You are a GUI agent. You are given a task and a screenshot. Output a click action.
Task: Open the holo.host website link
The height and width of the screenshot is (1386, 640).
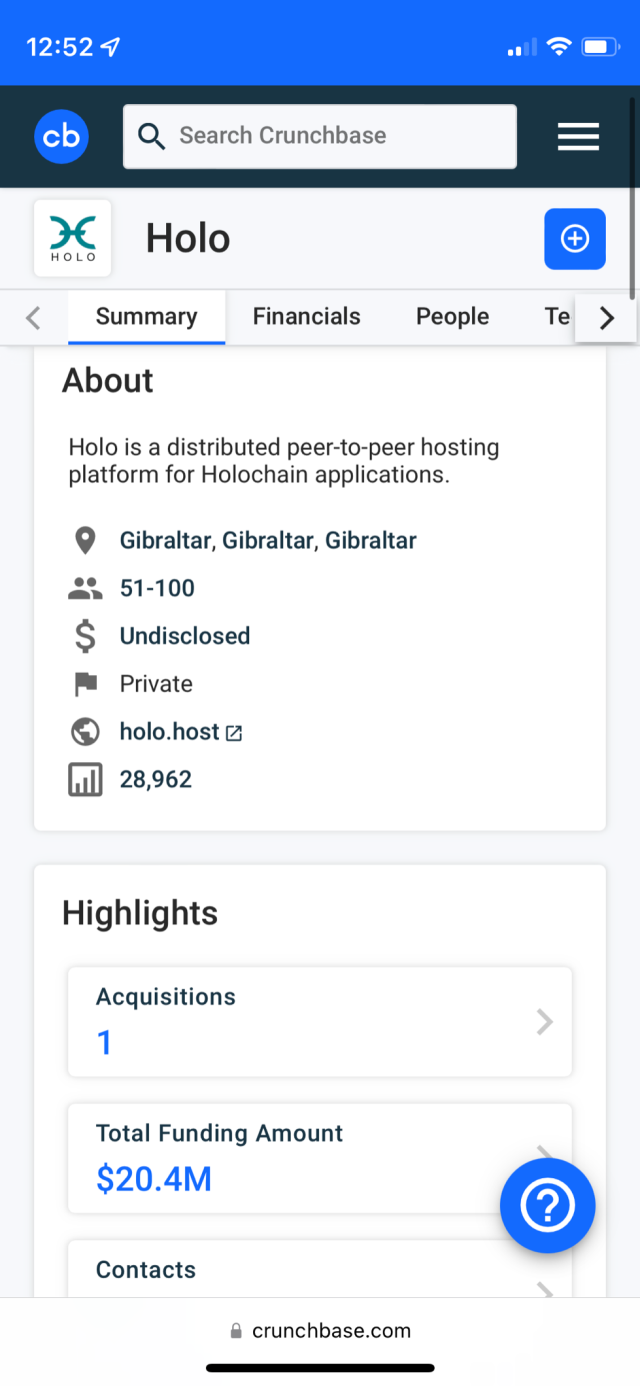[170, 732]
